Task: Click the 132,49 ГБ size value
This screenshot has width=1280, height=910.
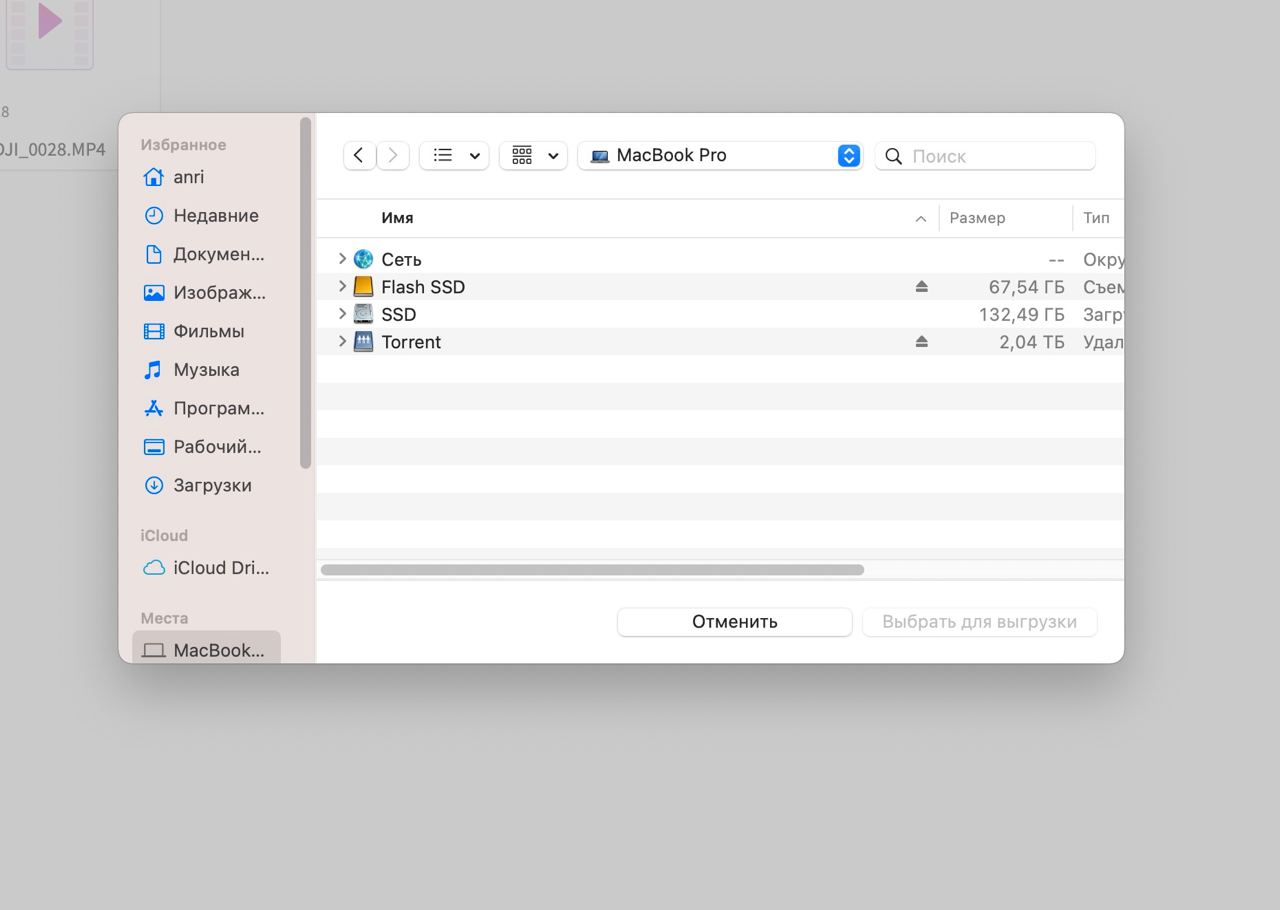Action: pos(1021,314)
